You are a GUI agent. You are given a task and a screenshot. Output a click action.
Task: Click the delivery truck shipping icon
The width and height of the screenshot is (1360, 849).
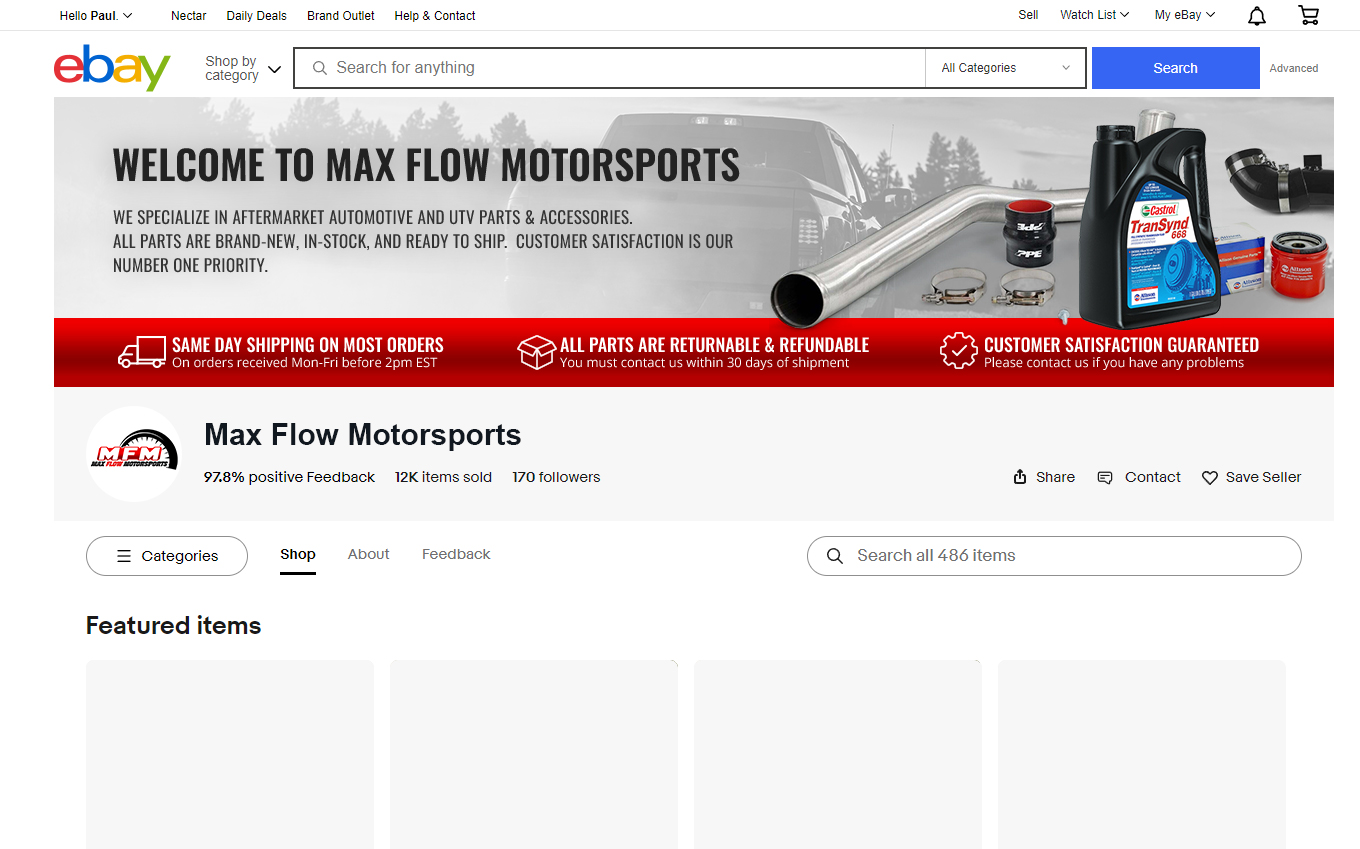(x=142, y=352)
